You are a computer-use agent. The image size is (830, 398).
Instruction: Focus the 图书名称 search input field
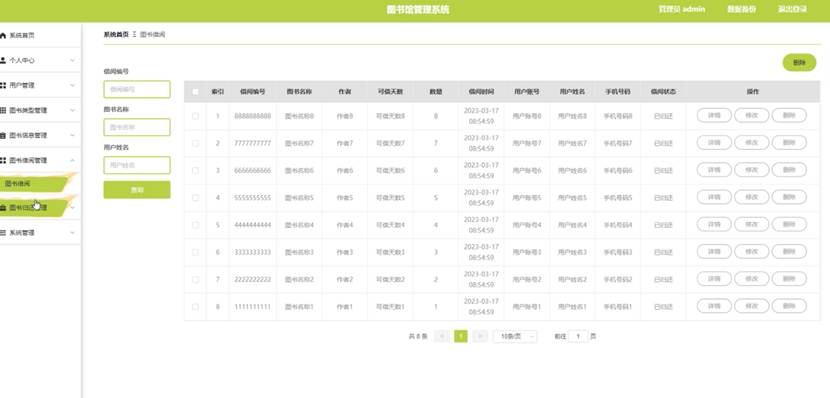(137, 128)
